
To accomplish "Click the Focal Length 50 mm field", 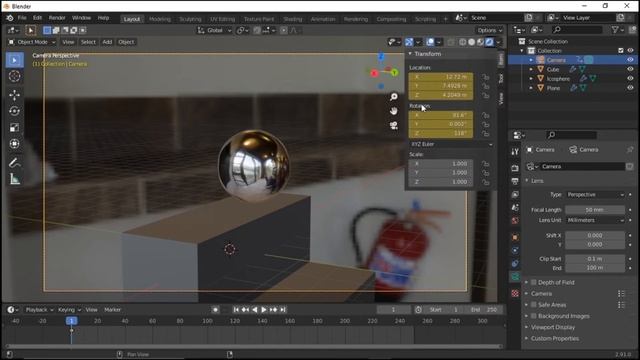I will pos(595,210).
